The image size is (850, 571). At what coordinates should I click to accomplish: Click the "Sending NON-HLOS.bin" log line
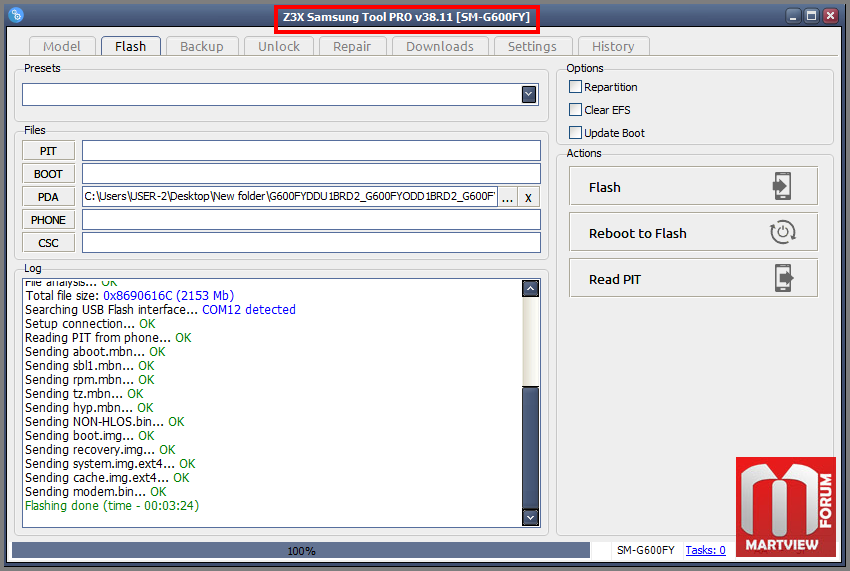coord(105,422)
